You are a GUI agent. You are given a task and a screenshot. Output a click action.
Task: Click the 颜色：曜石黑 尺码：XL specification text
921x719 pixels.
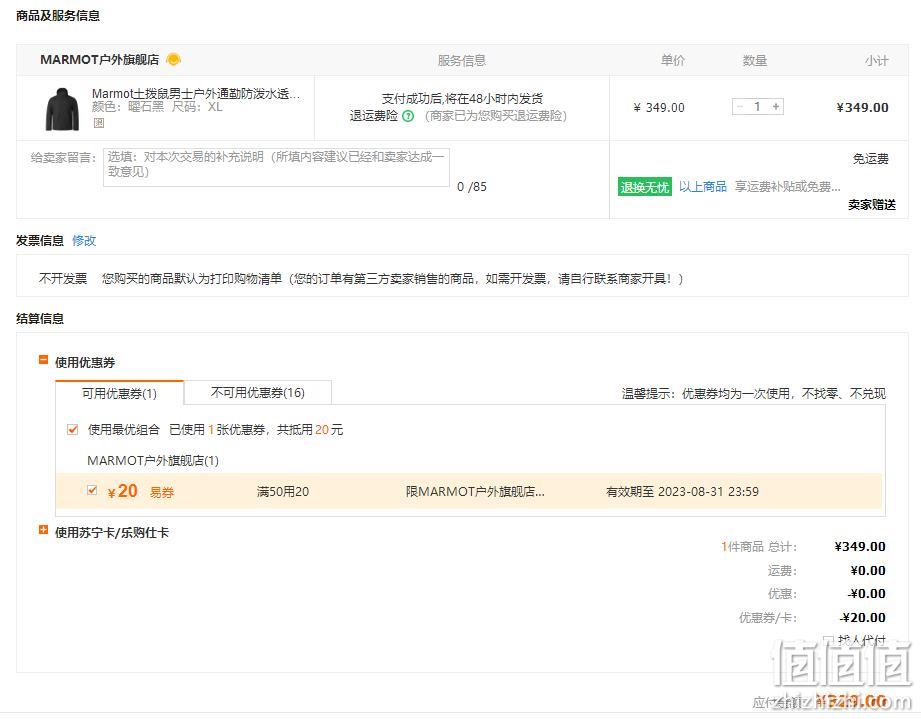pos(157,107)
